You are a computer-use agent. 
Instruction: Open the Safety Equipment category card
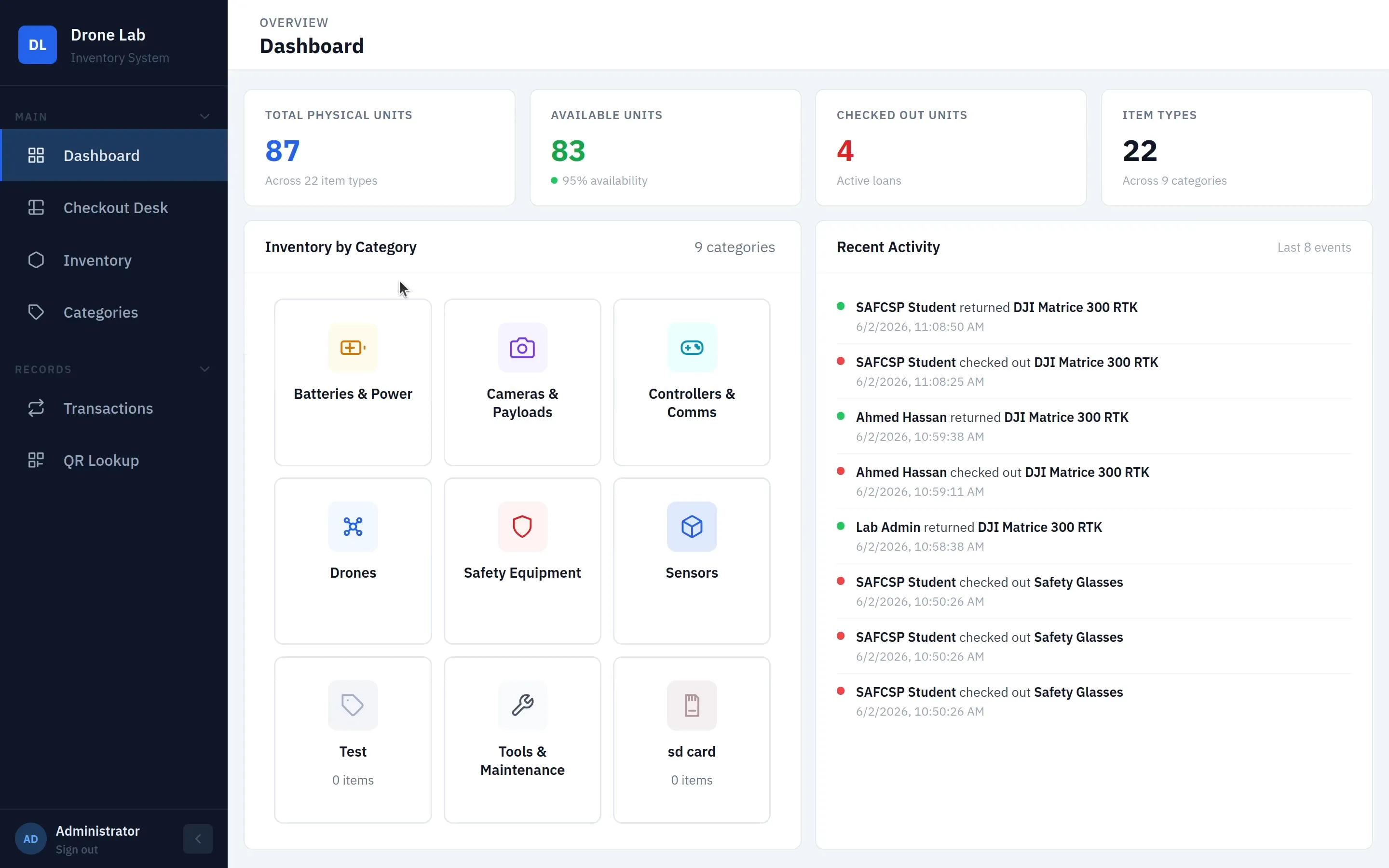pos(522,561)
